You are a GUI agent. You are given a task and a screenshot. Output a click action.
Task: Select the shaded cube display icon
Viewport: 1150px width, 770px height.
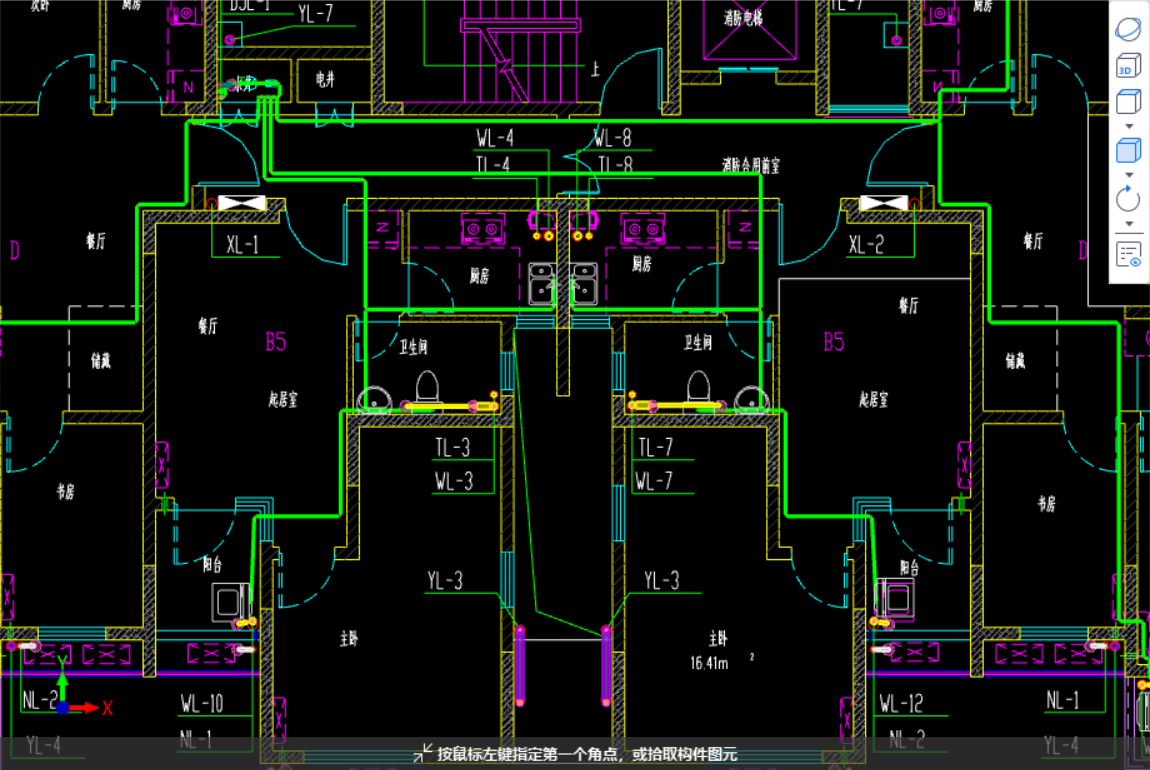tap(1128, 150)
